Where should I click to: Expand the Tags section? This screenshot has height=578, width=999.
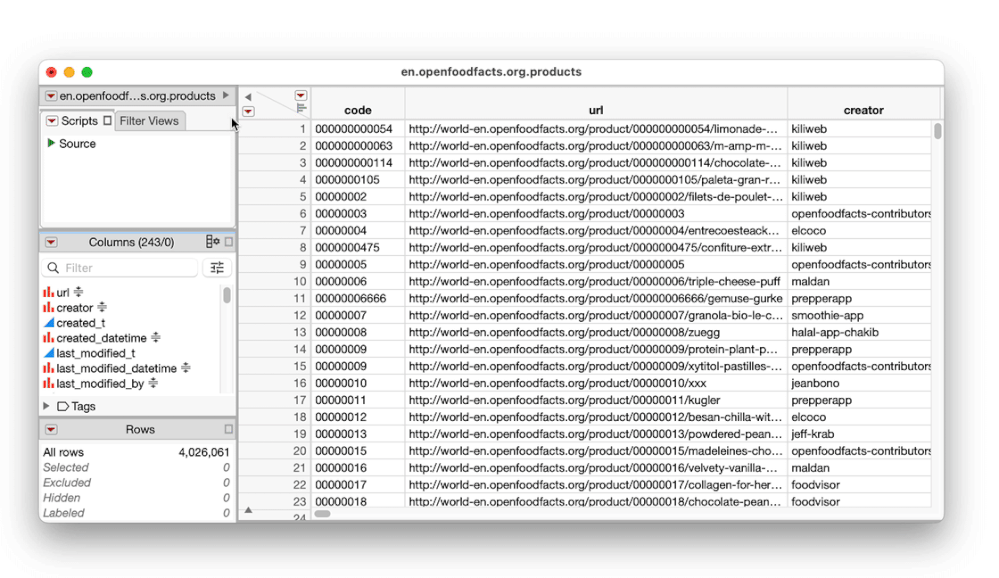point(47,406)
